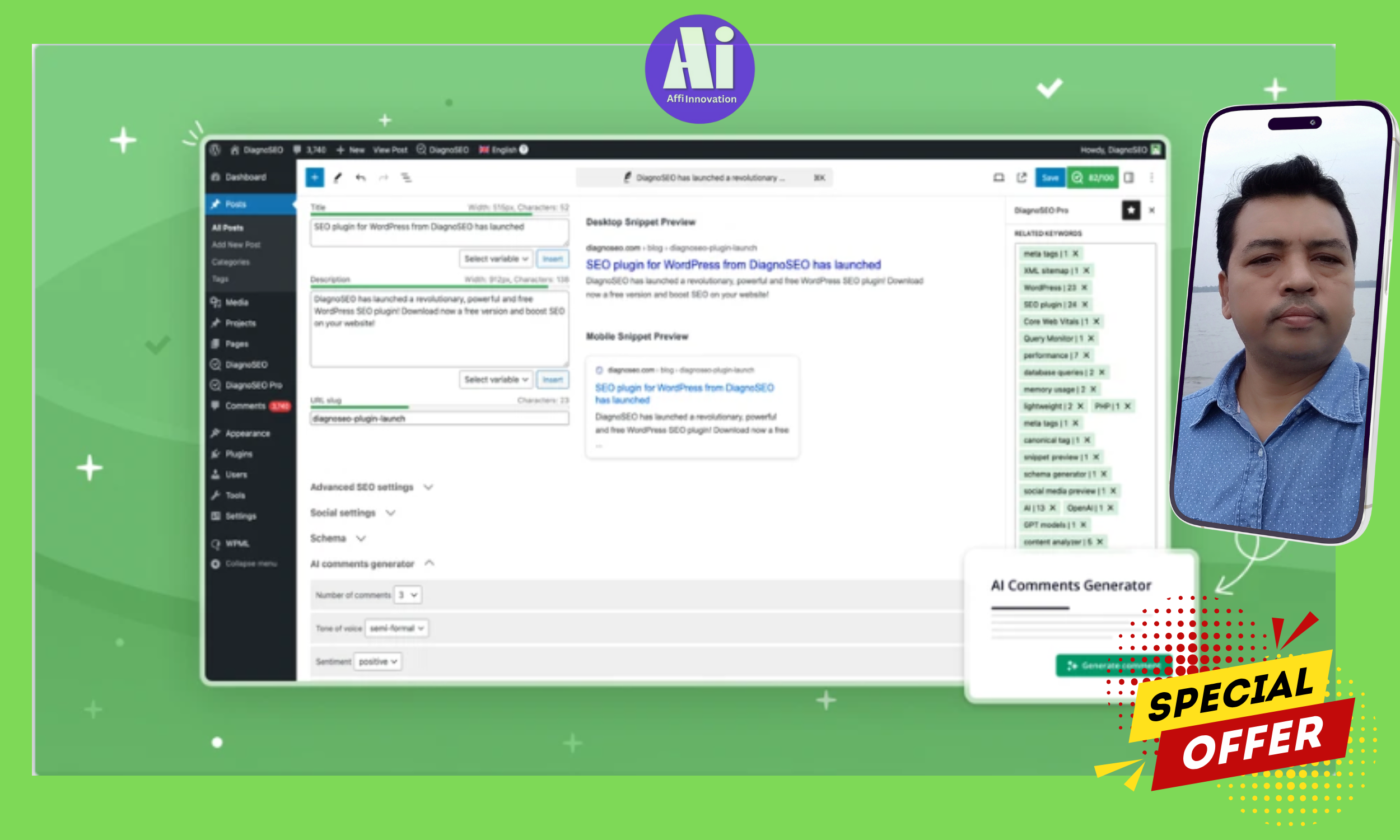Click the help question mark beside English

coord(524,150)
